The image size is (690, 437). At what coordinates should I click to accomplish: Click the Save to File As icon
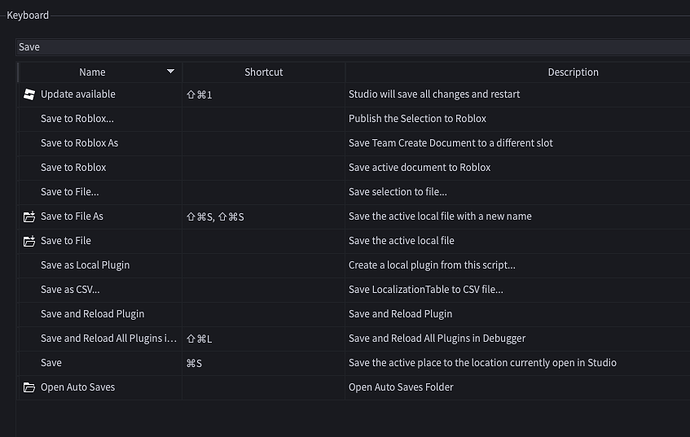pos(29,216)
